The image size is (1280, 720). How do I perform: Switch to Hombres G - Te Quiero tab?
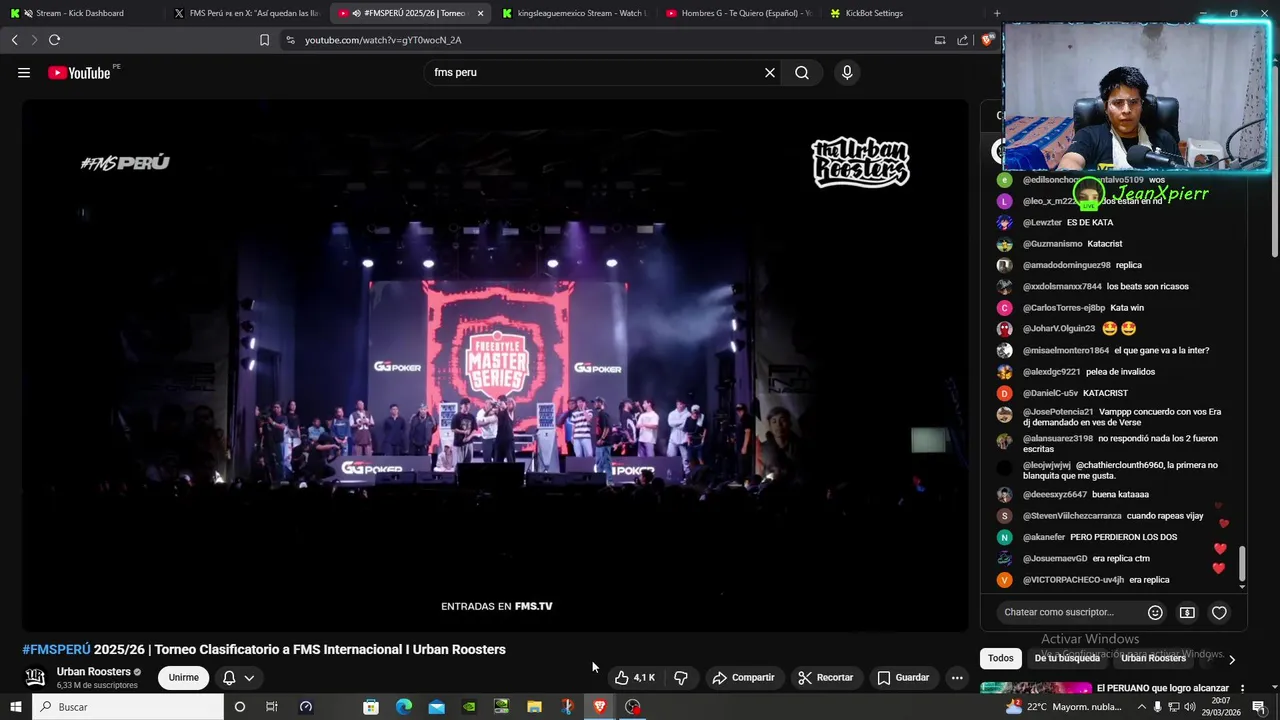pyautogui.click(x=738, y=13)
